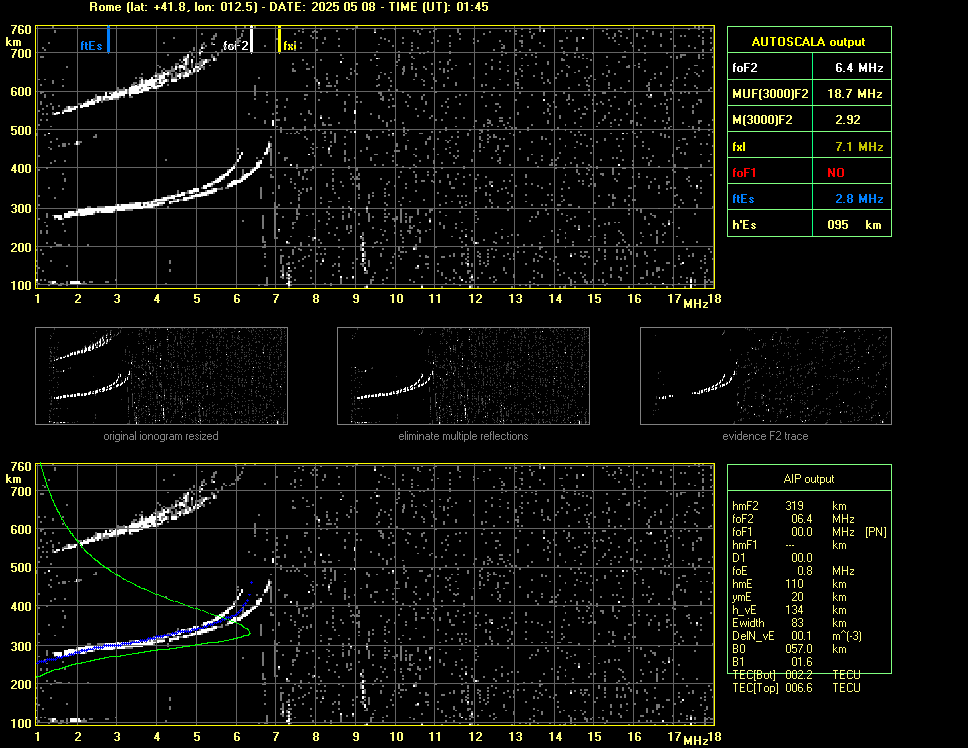Select the date "2025 05 08" in the header
This screenshot has width=968, height=748.
345,7
